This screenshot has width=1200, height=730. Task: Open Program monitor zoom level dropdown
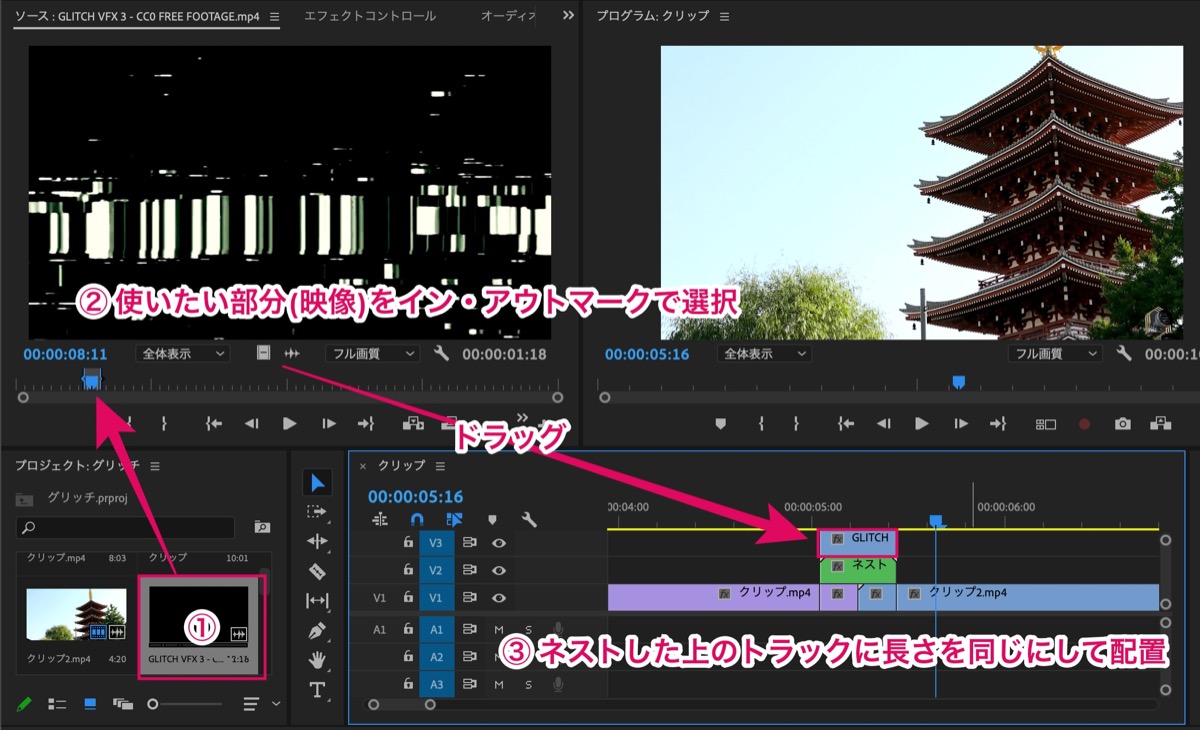[x=764, y=354]
